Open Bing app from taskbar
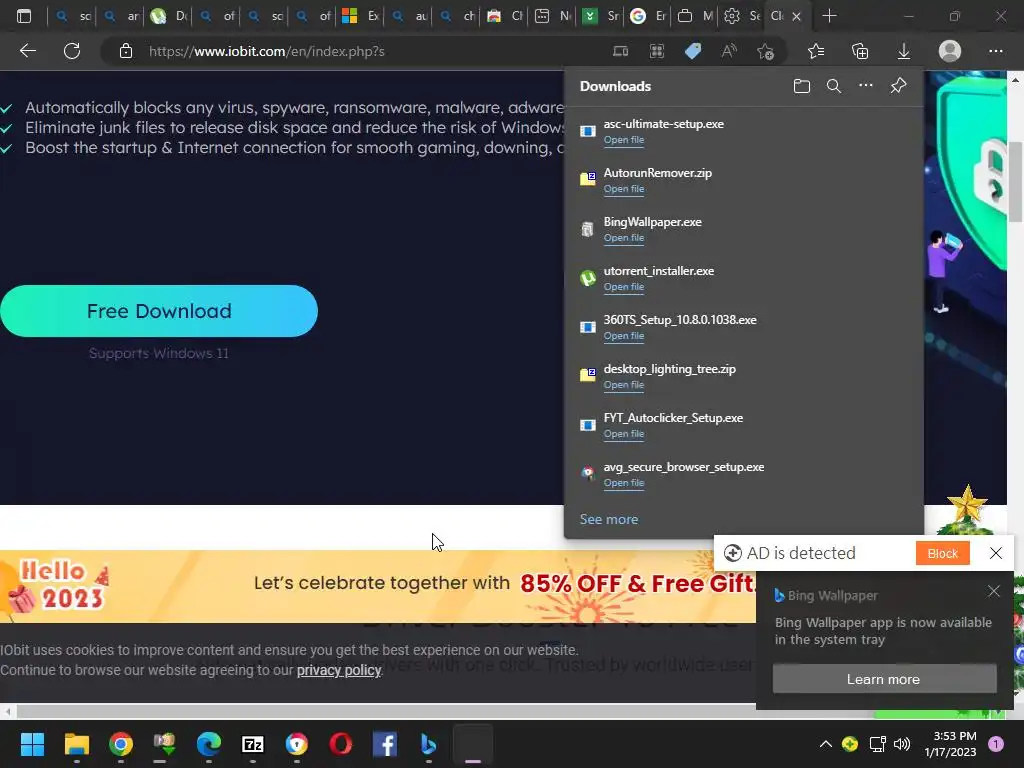 (x=428, y=744)
